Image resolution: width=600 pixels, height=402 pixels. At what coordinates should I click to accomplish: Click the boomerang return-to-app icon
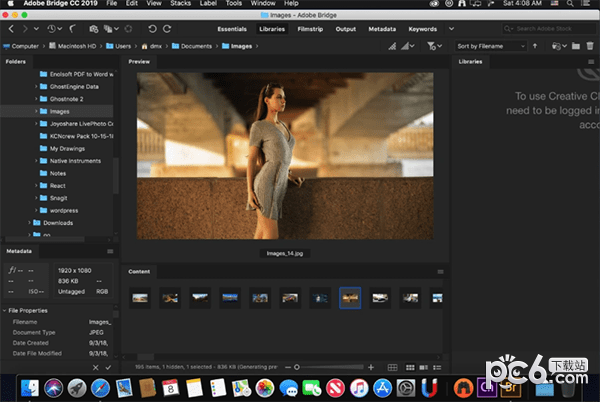pos(72,29)
